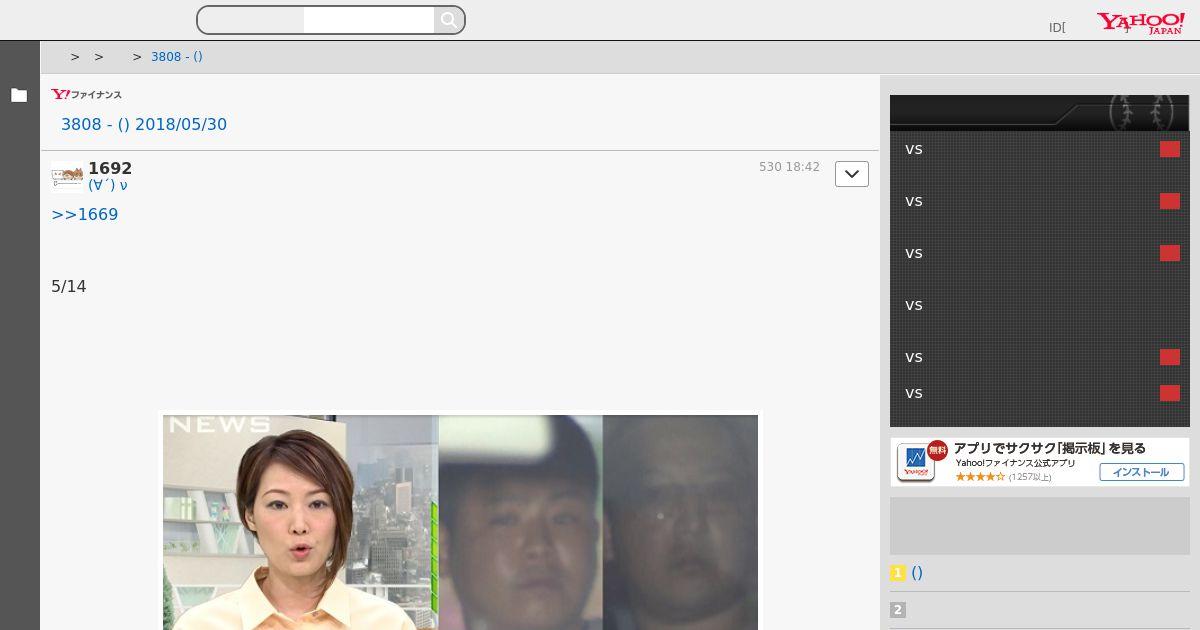Click the search text input field
This screenshot has height=630, width=1200.
click(x=368, y=20)
